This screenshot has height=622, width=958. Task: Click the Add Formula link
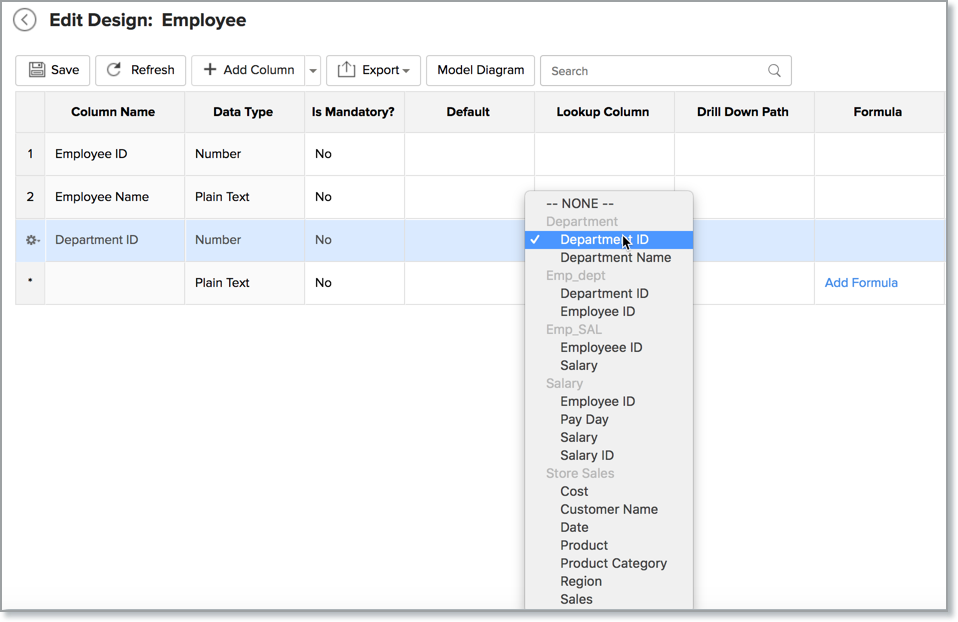click(x=860, y=283)
